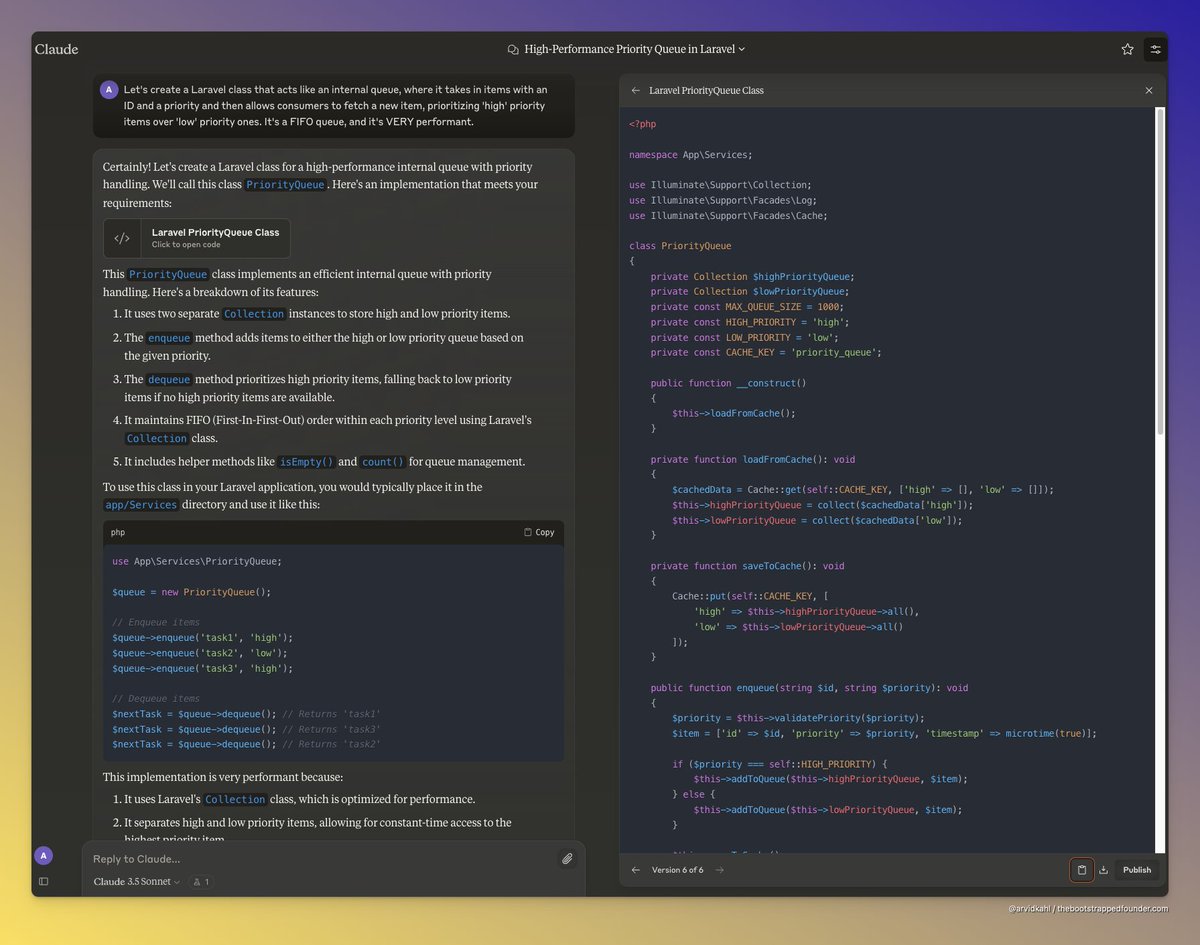Screen dimensions: 1200x945
Task: Click the '<?php' opening tag in artifact
Action: (x=642, y=124)
